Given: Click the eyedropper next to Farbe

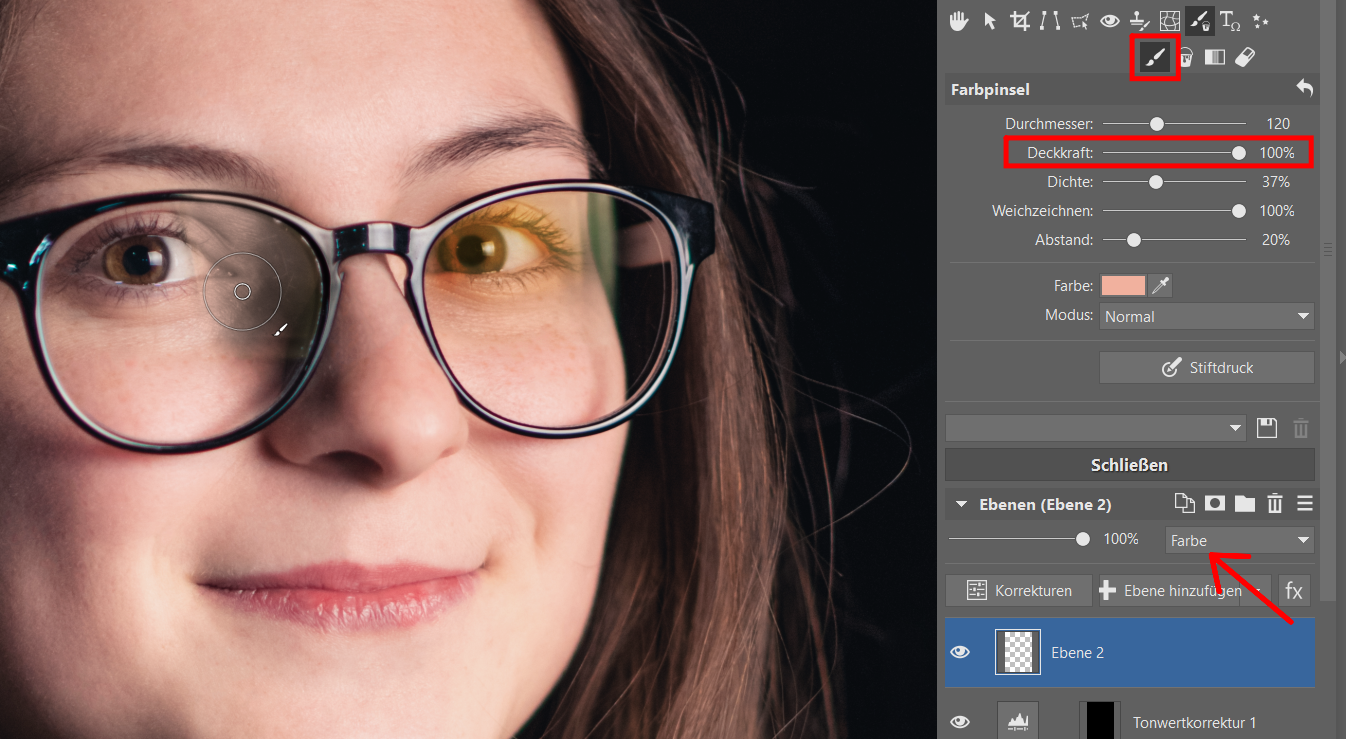Looking at the screenshot, I should pos(1160,286).
